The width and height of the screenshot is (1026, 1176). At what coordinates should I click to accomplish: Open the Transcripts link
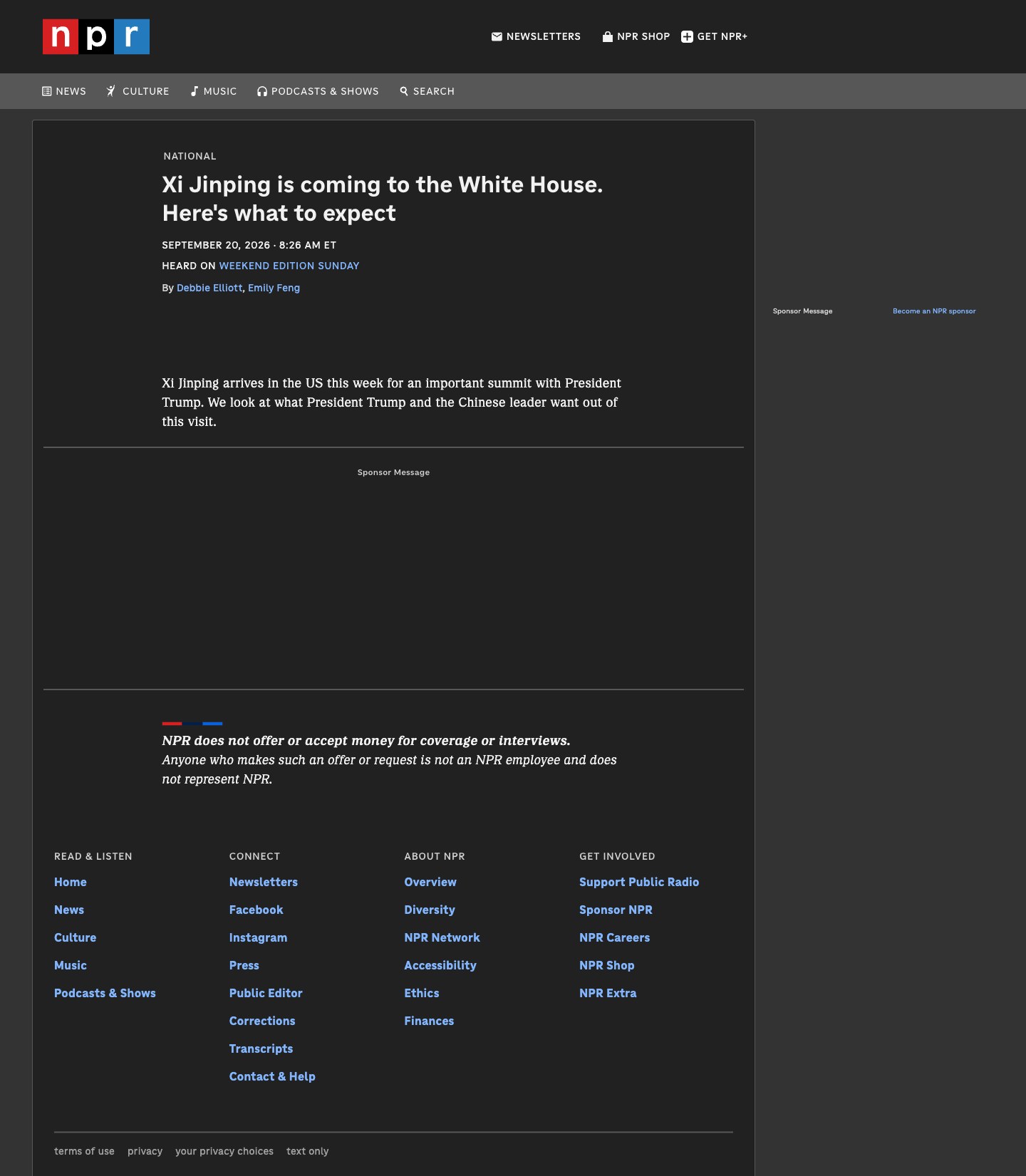pyautogui.click(x=261, y=1048)
